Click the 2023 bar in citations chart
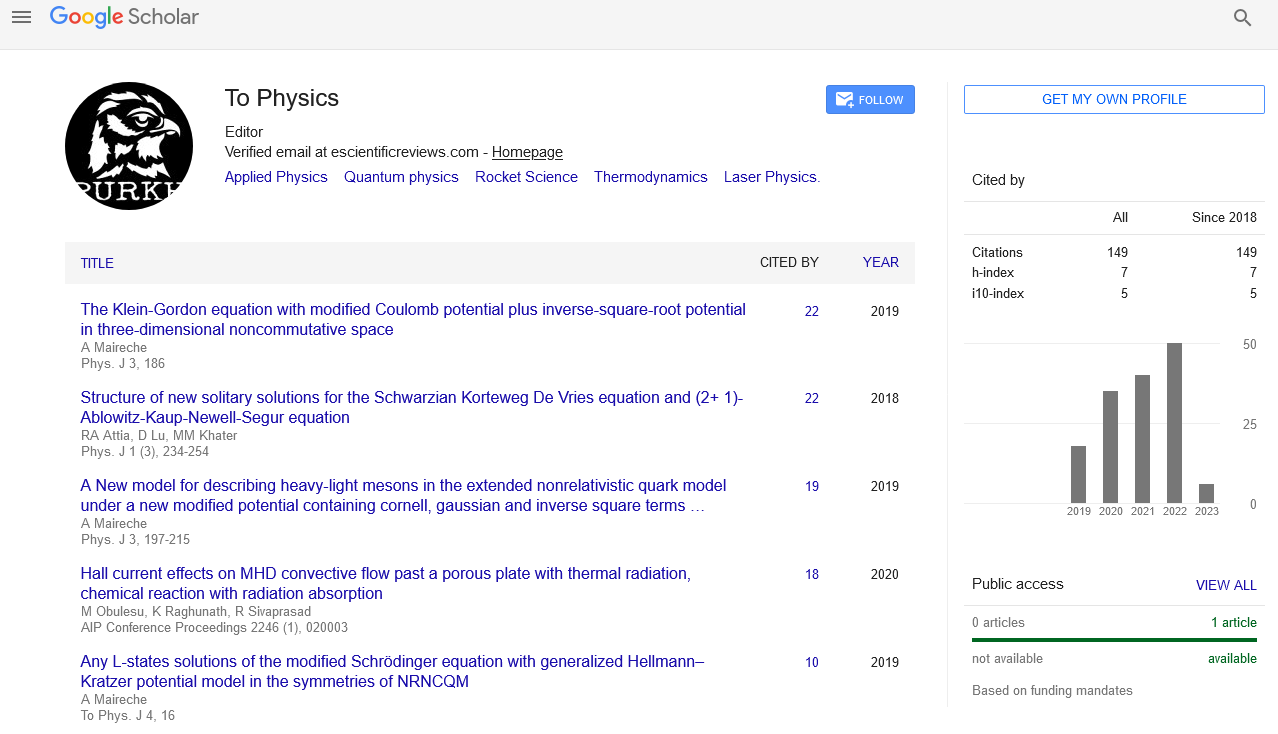 [1206, 494]
